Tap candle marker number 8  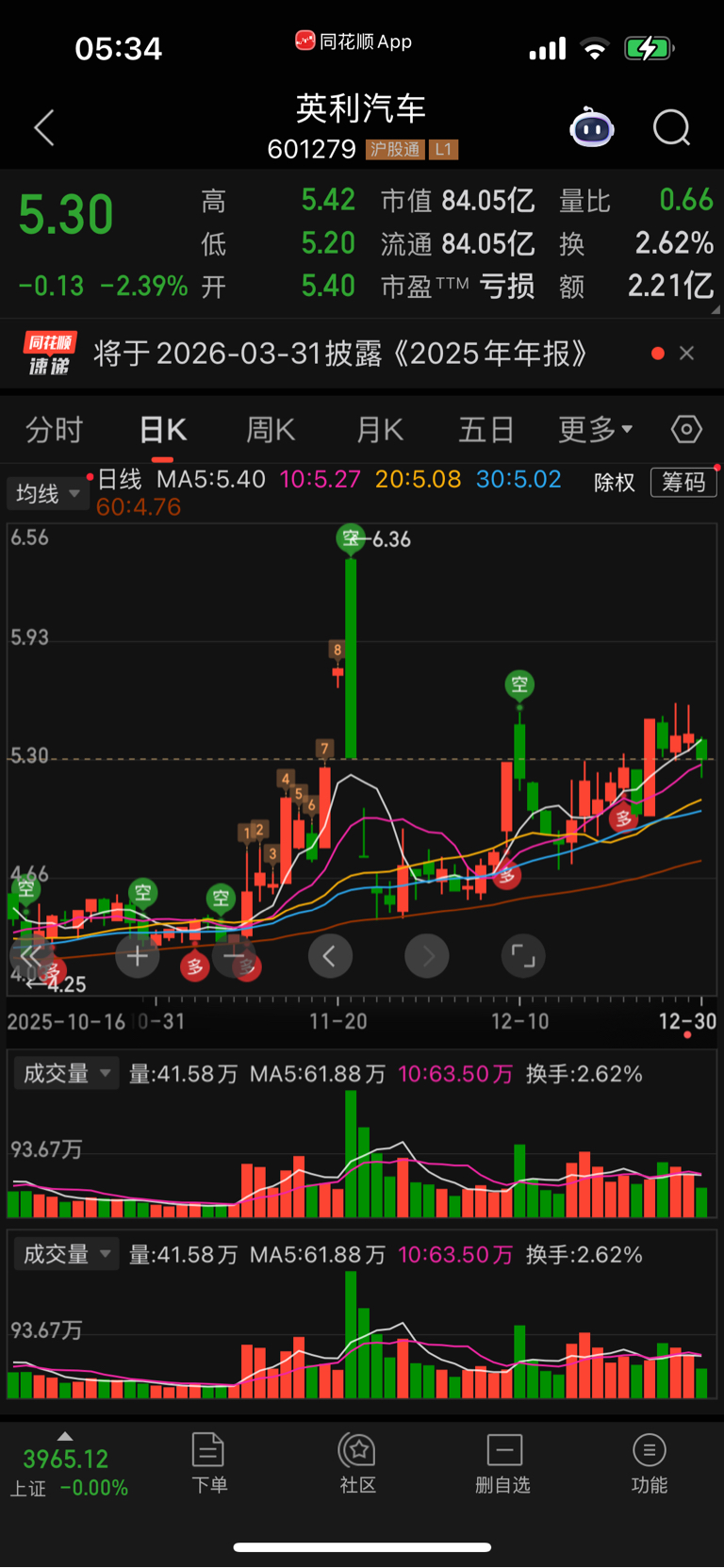(337, 649)
